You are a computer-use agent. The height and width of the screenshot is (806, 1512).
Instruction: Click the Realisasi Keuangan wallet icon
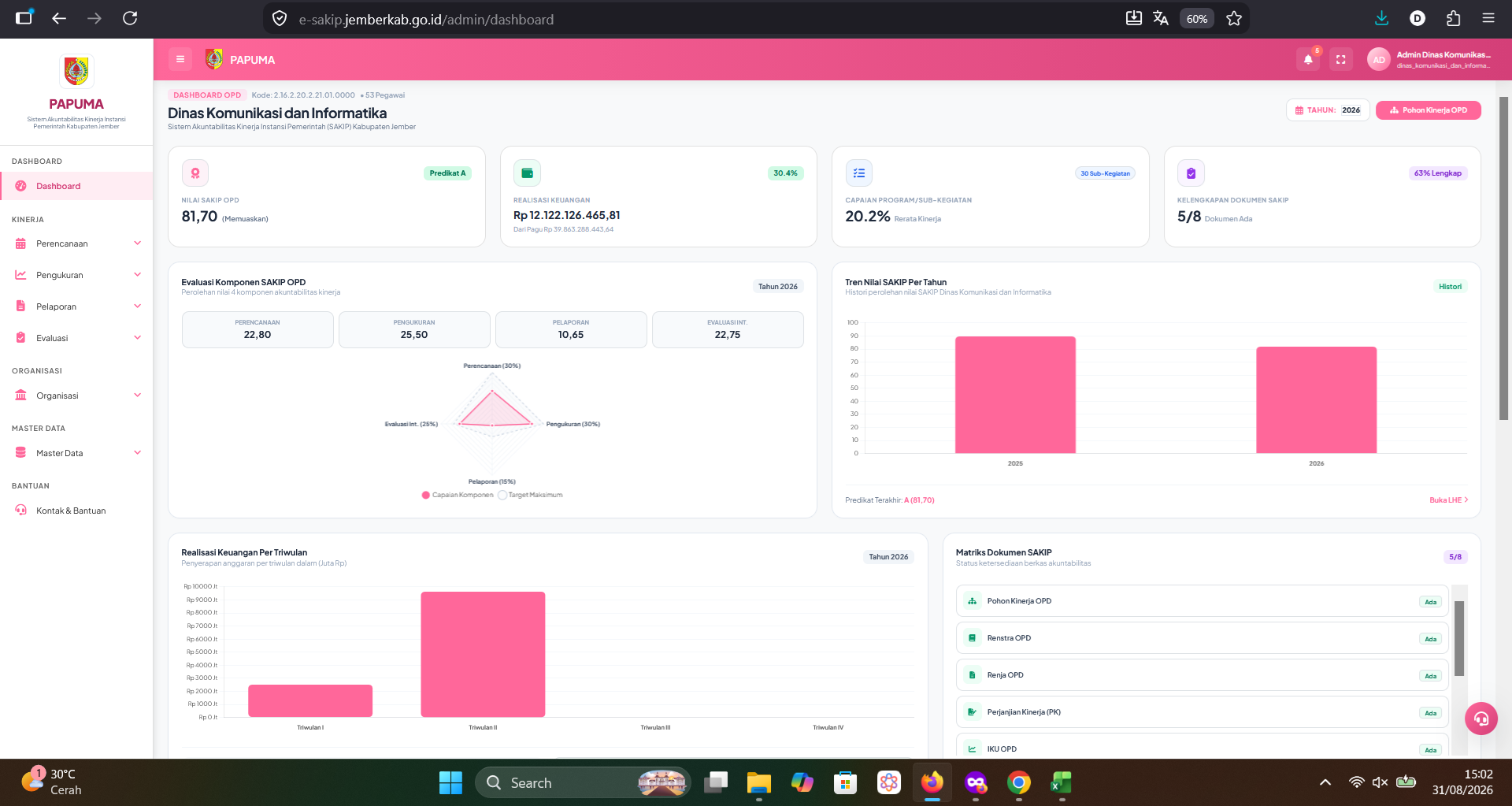[x=527, y=173]
